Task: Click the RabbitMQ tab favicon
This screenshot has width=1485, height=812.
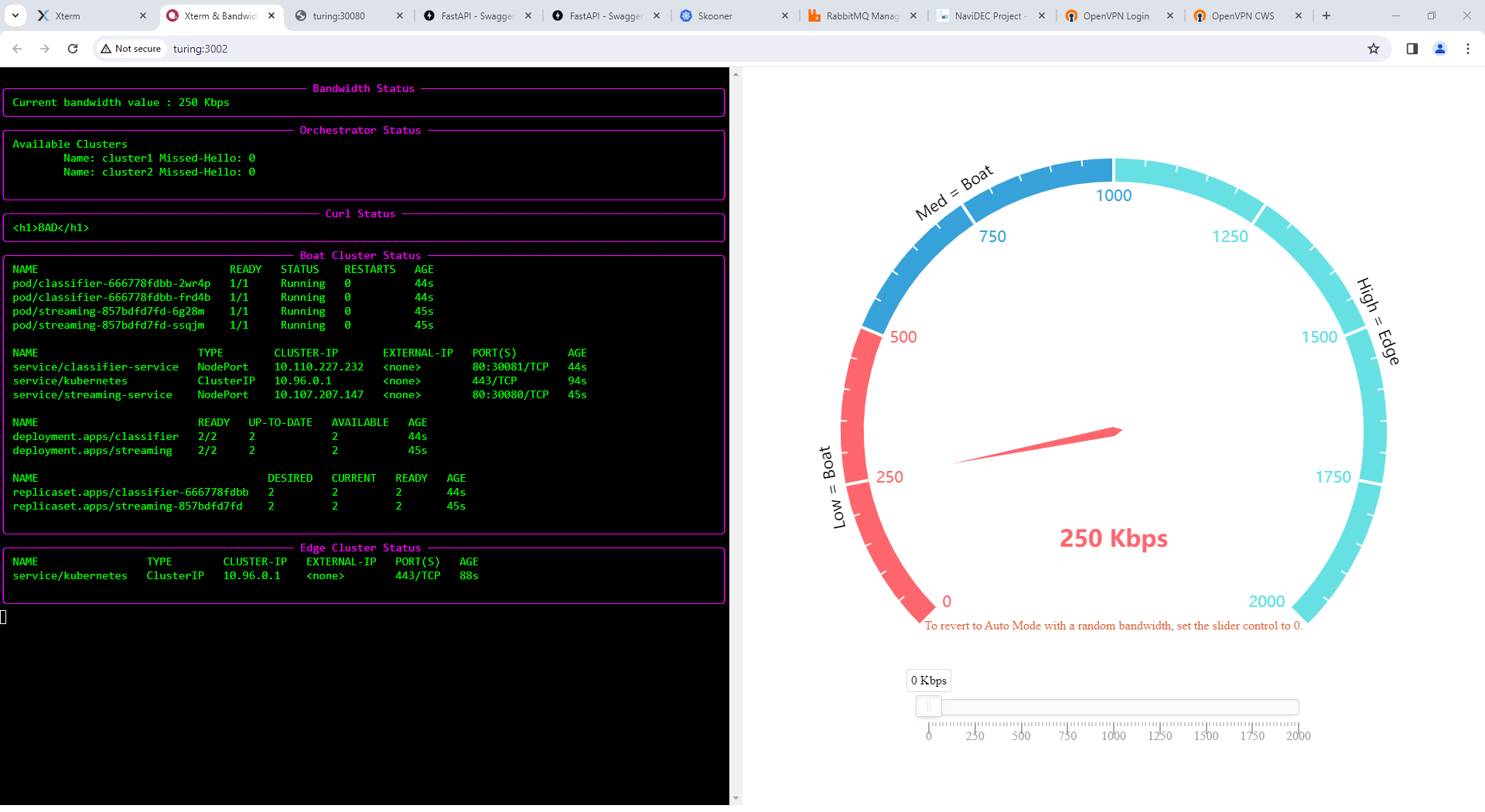Action: (x=814, y=15)
